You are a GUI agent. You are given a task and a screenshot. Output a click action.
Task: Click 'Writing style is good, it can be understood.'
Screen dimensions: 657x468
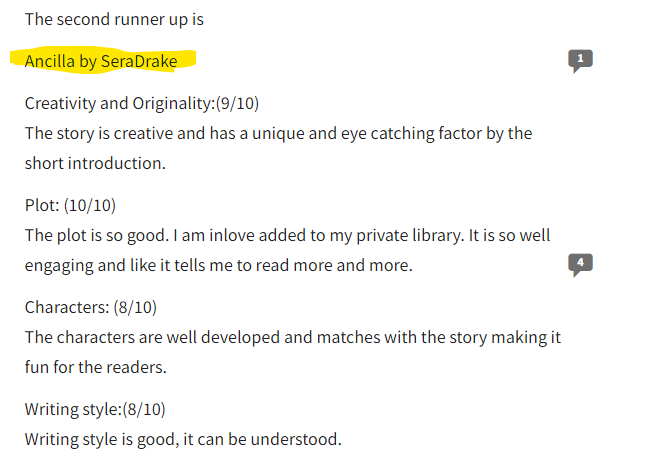click(183, 440)
